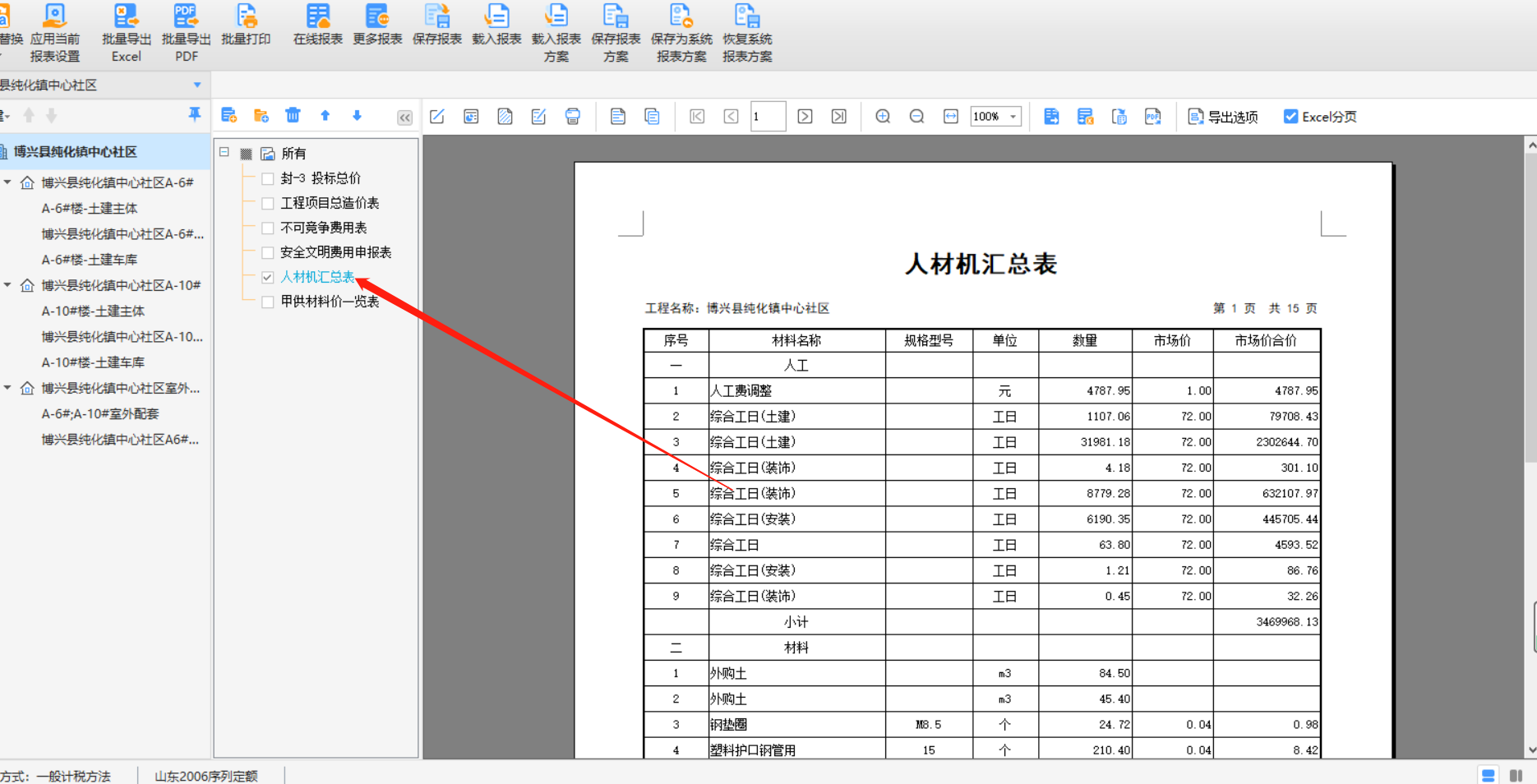1537x784 pixels.
Task: Collapse 博兴县纯化镇中心社区A-10# node
Action: coord(7,285)
